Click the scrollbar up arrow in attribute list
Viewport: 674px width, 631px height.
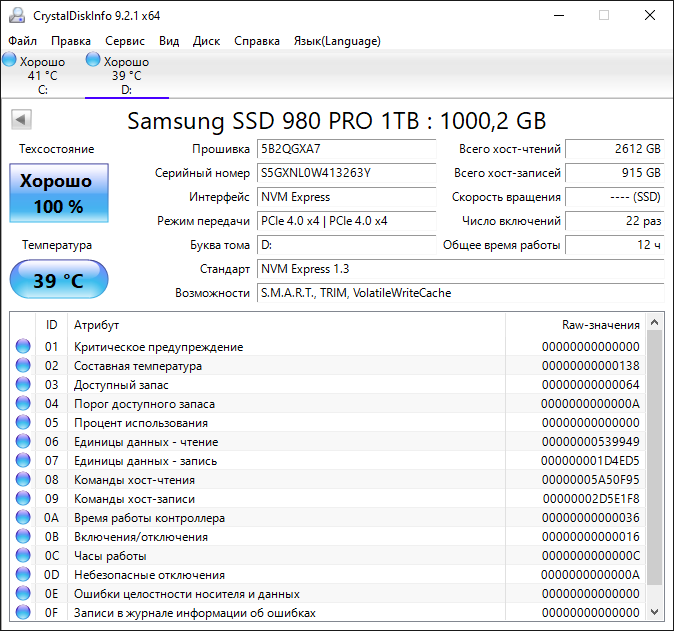655,322
